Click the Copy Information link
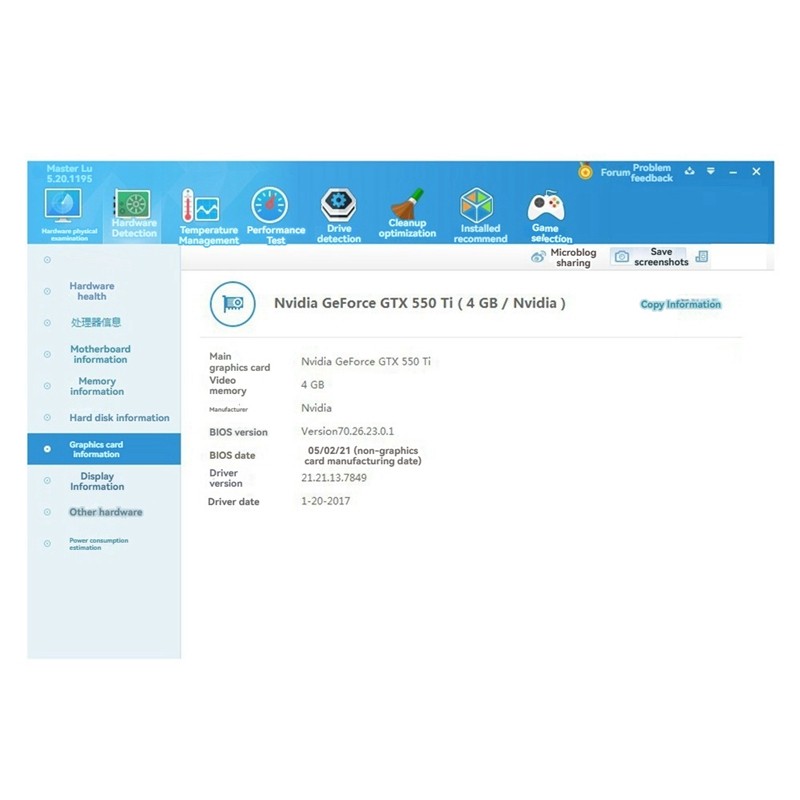The width and height of the screenshot is (800, 800). 680,304
